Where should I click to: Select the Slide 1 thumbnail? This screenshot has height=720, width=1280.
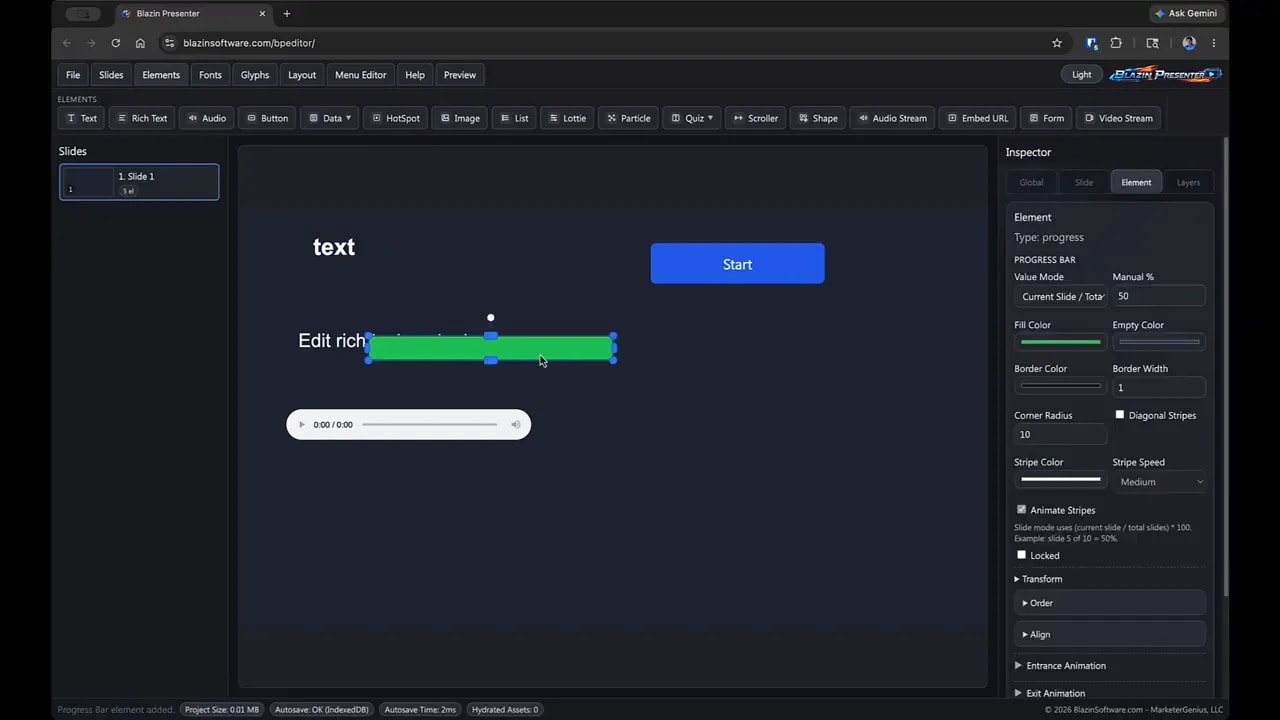(x=139, y=182)
